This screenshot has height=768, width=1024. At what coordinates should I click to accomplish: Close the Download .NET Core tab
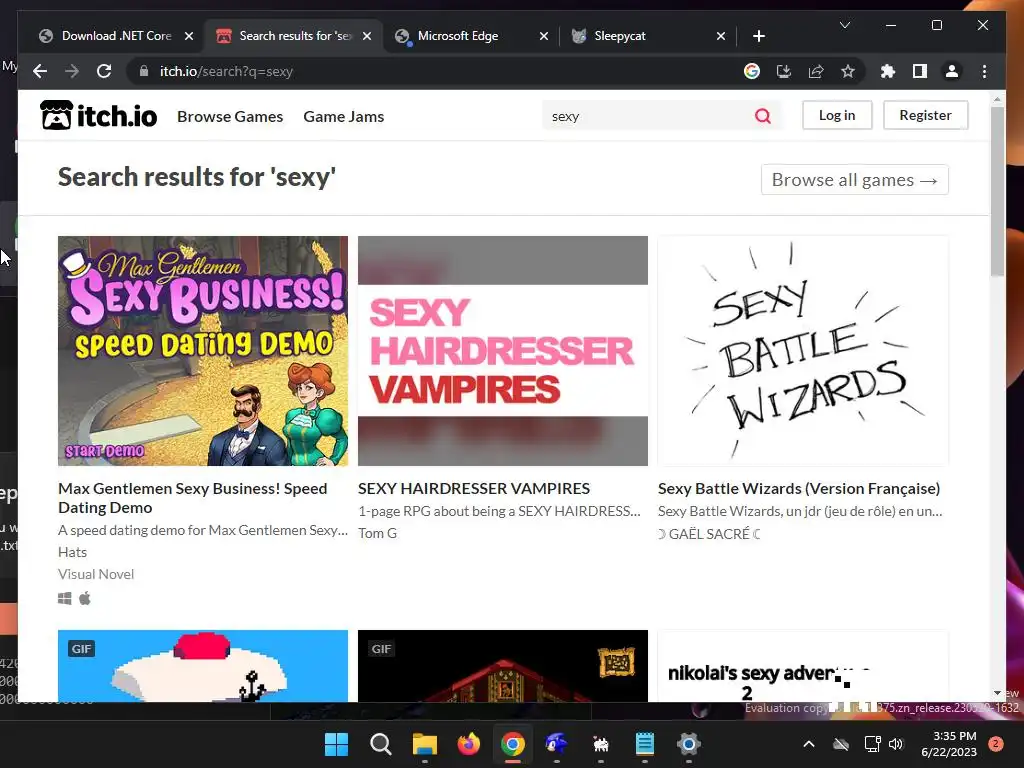pos(189,36)
